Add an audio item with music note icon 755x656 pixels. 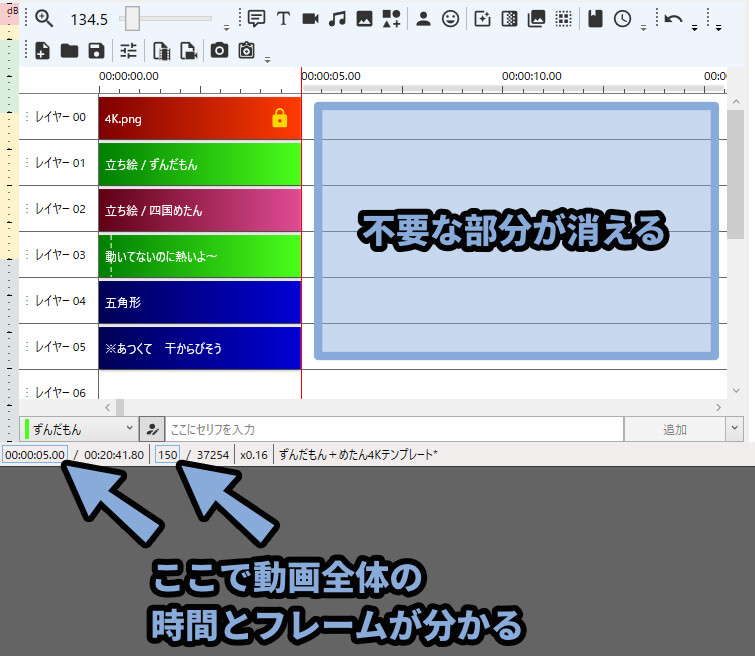point(337,19)
